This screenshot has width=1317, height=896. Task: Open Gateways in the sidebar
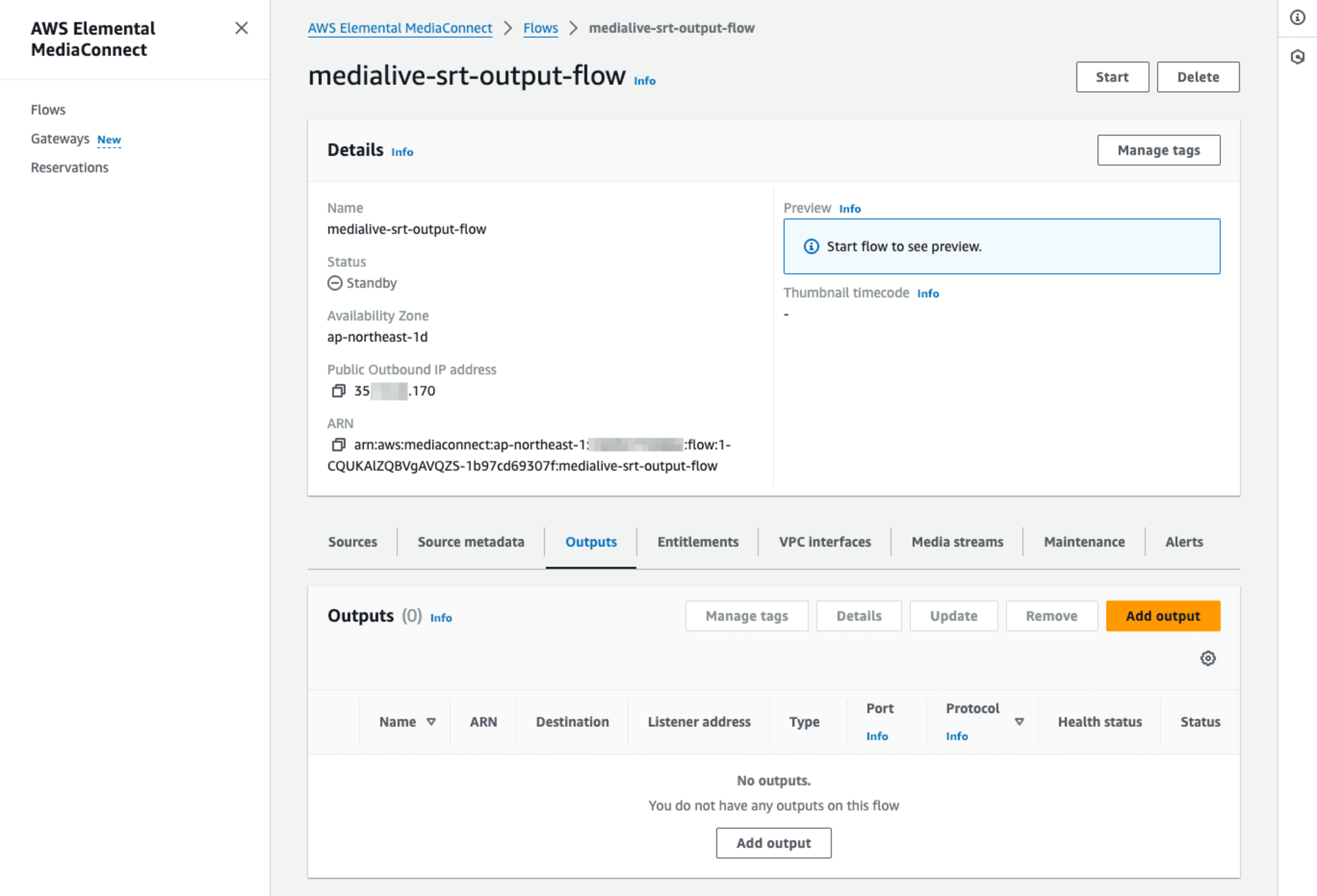pos(60,139)
